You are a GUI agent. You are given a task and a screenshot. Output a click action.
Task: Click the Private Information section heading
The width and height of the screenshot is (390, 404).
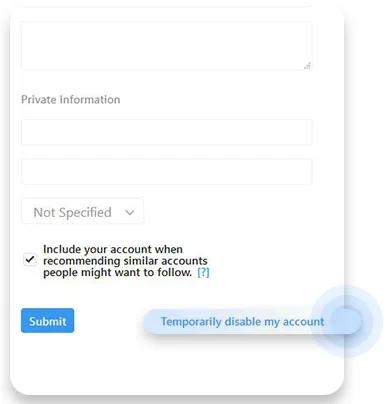(x=71, y=99)
